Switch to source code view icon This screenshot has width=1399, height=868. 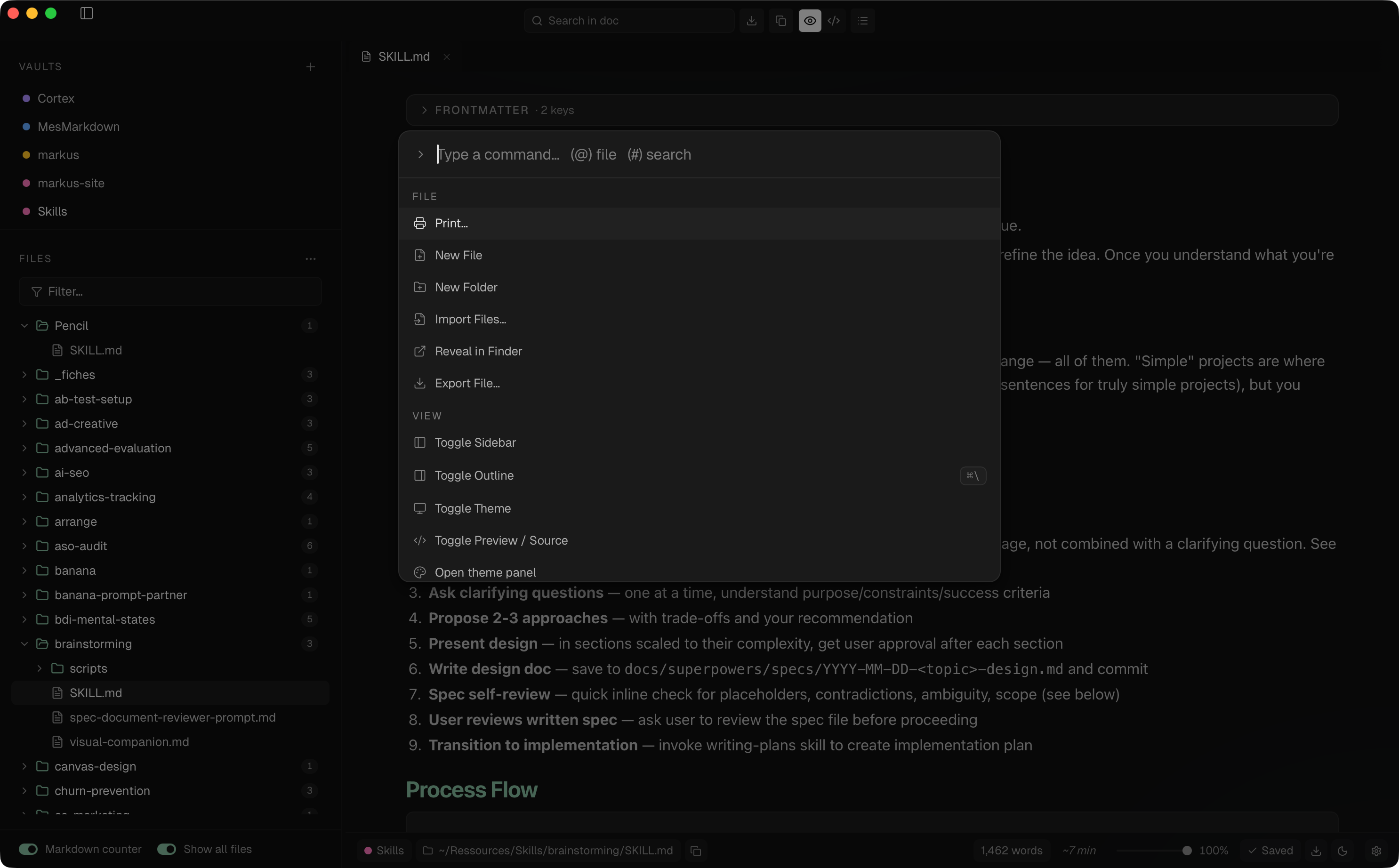(834, 21)
